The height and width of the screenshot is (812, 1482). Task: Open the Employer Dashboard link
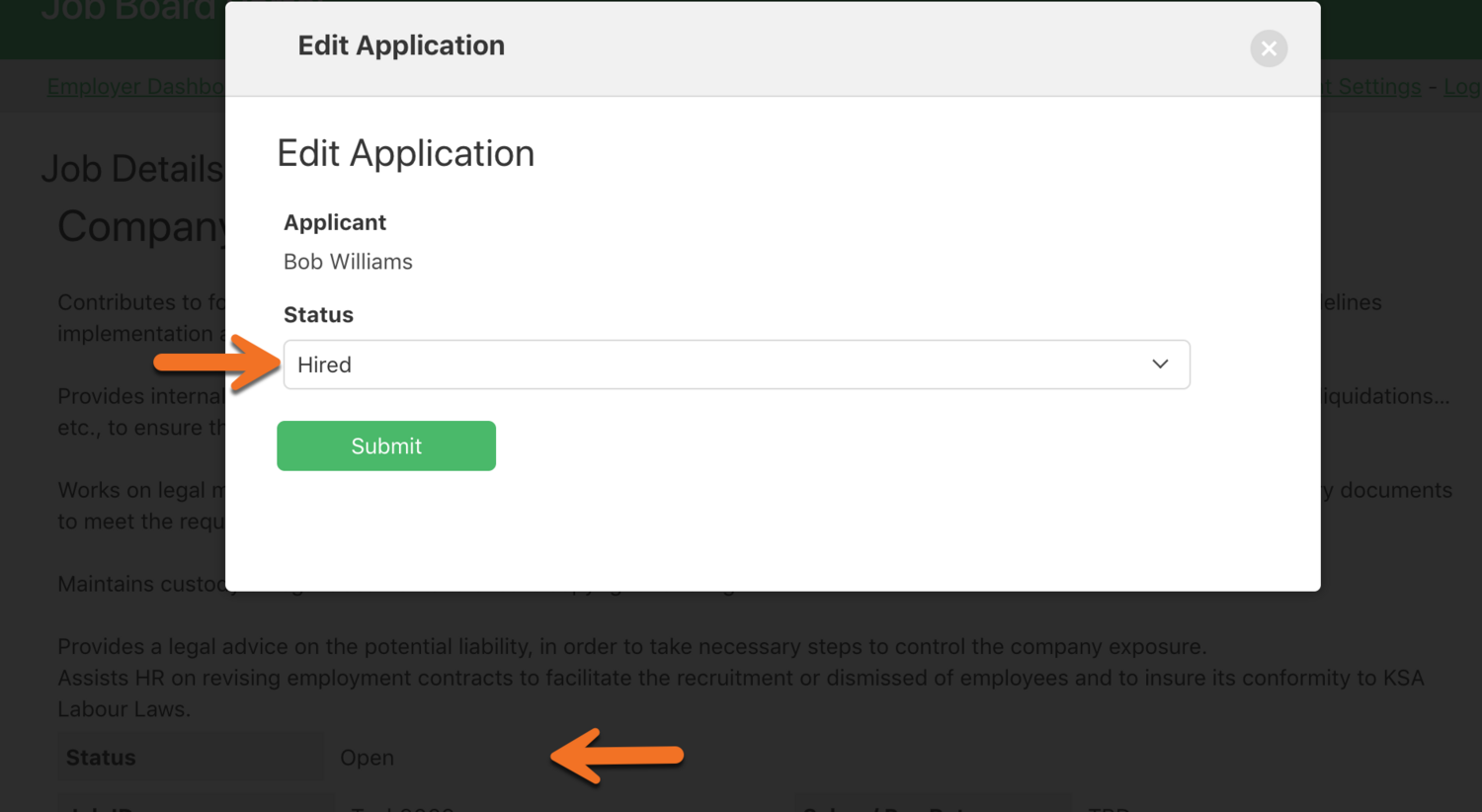pos(136,87)
